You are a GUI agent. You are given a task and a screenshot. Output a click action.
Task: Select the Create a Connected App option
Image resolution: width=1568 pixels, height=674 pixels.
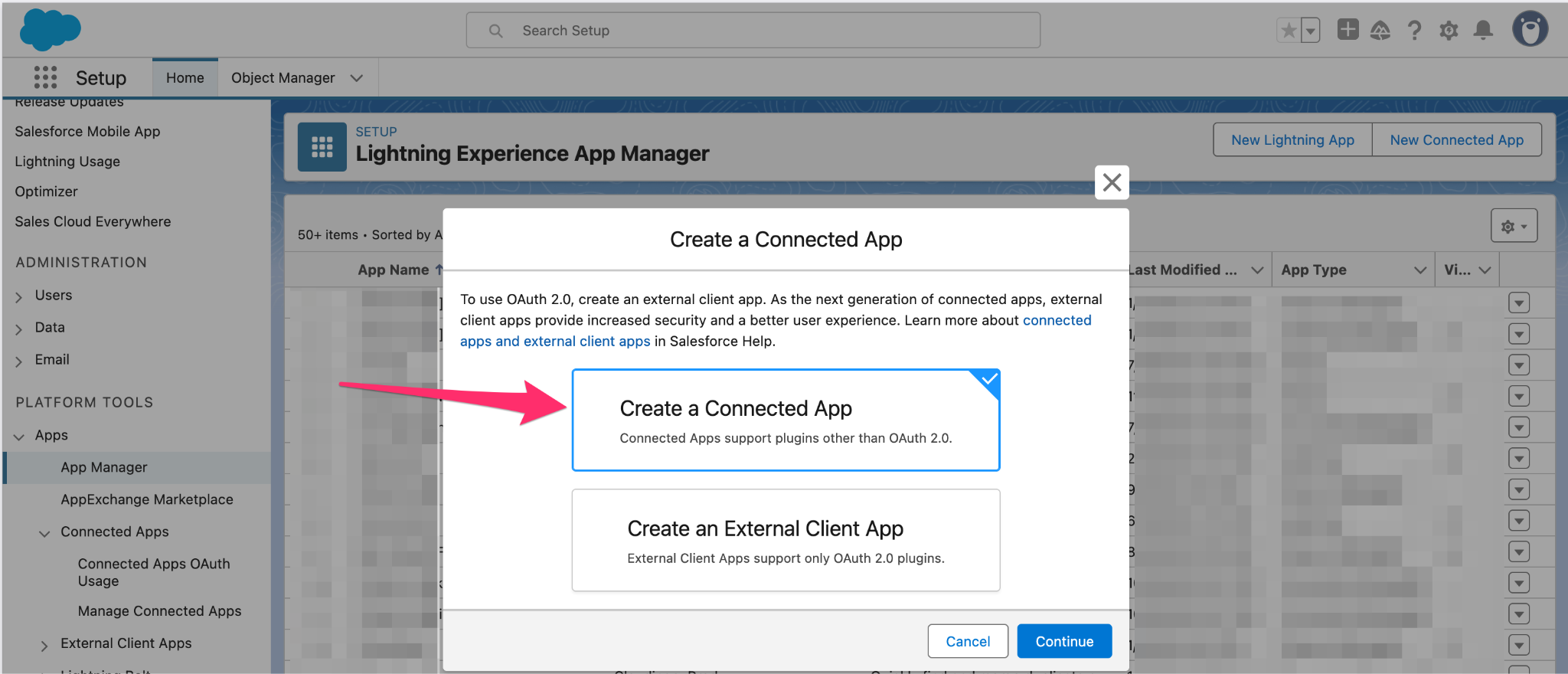coord(786,420)
